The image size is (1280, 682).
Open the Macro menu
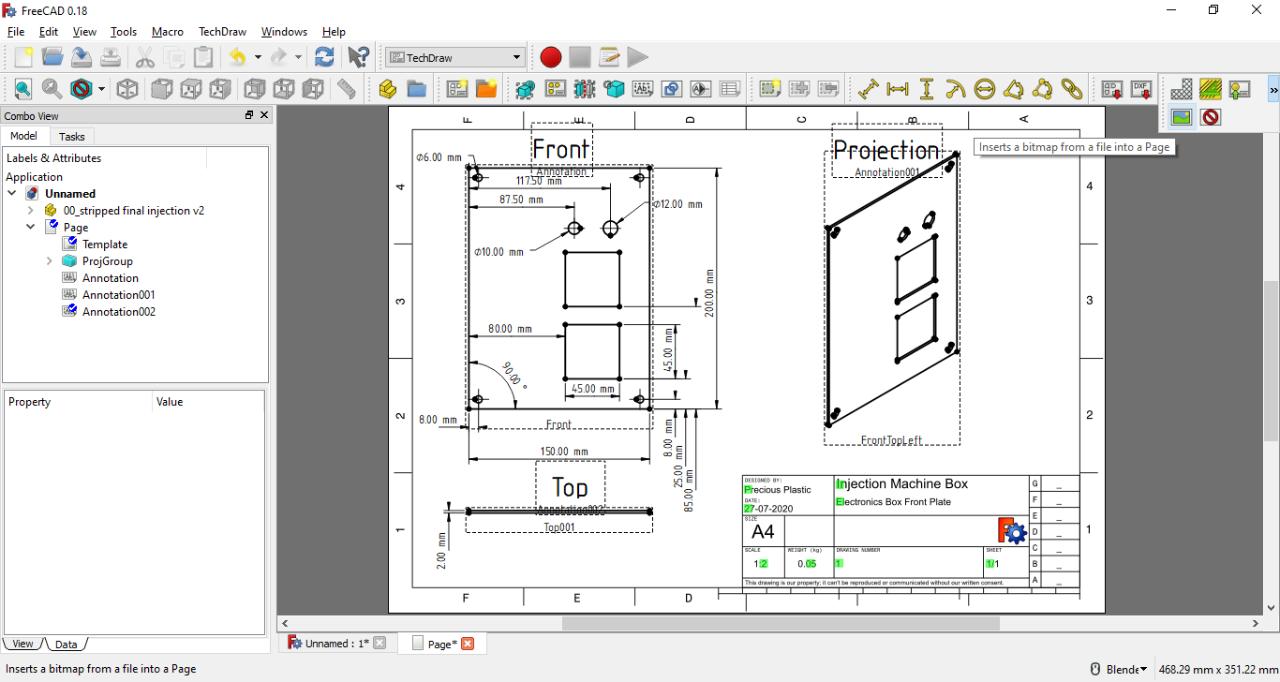(x=167, y=32)
